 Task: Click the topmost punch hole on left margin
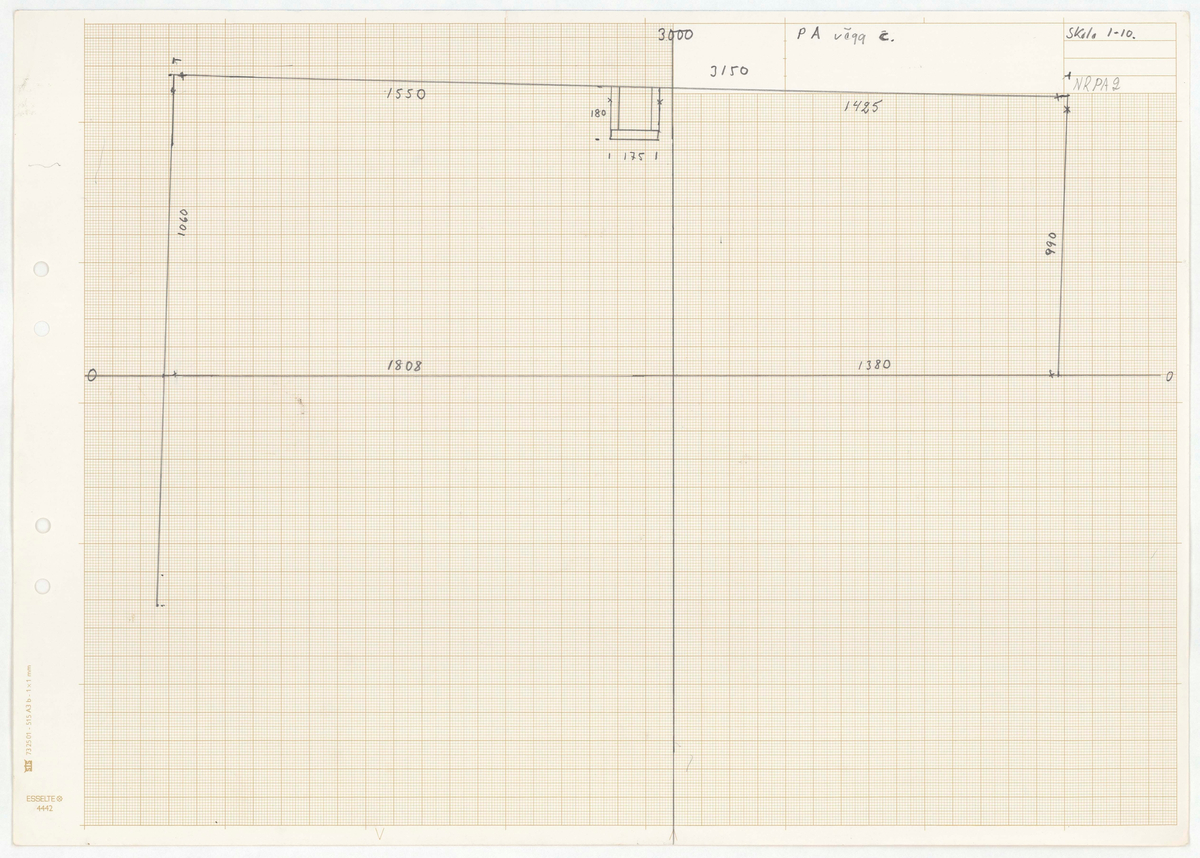tap(42, 269)
